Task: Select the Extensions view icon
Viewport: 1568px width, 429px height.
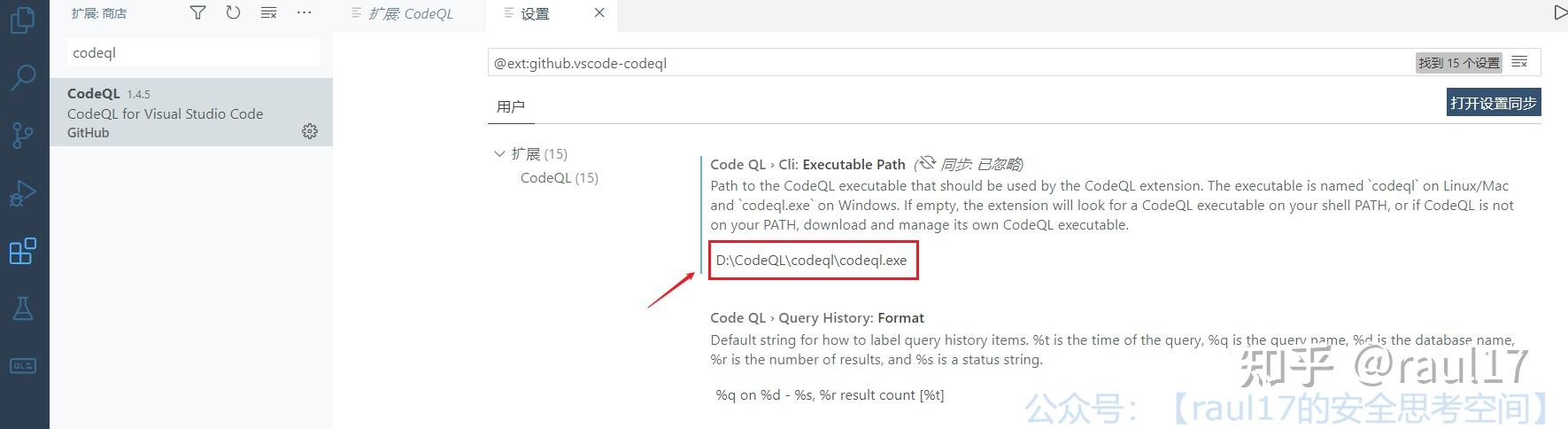Action: 22,252
